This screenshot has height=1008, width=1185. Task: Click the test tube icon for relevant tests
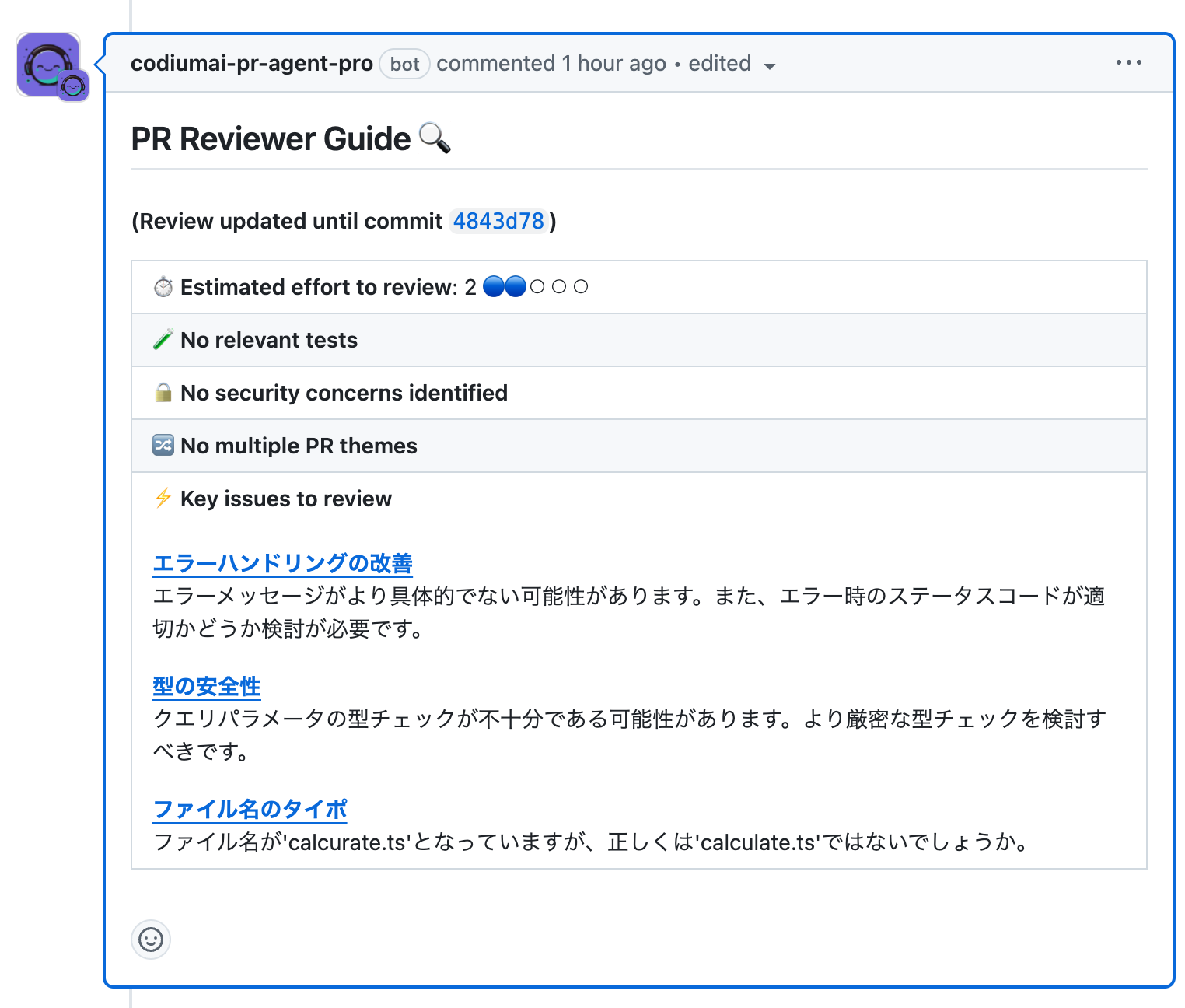click(162, 340)
